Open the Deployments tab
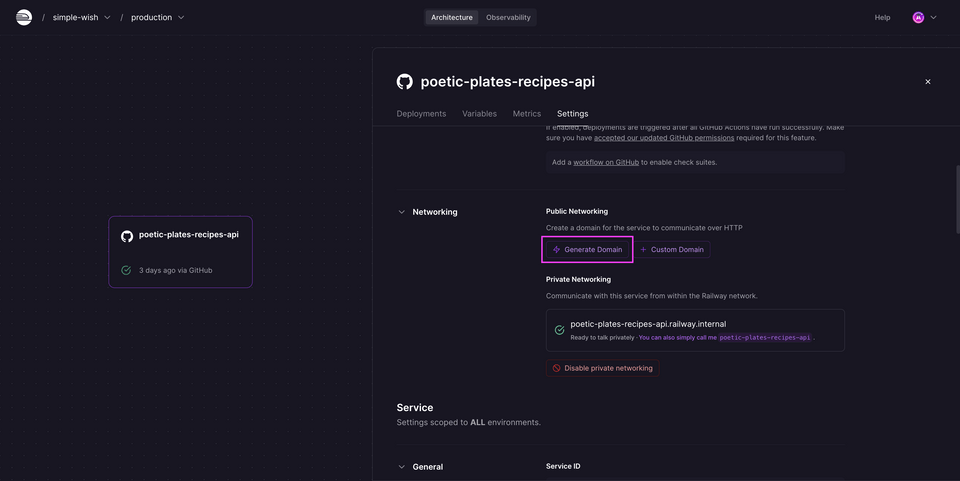The width and height of the screenshot is (960, 481). 421,114
